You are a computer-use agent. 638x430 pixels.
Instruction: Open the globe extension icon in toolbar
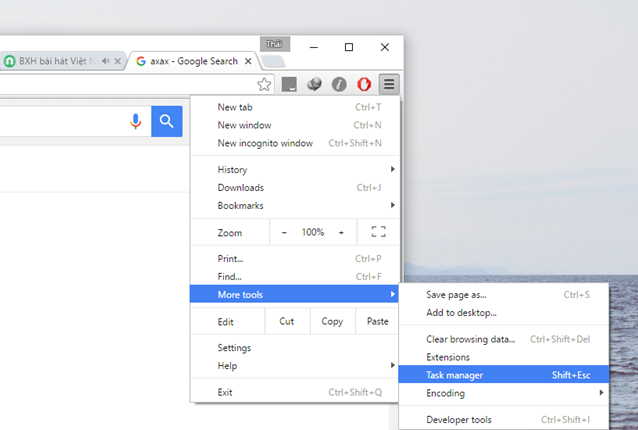pos(314,84)
